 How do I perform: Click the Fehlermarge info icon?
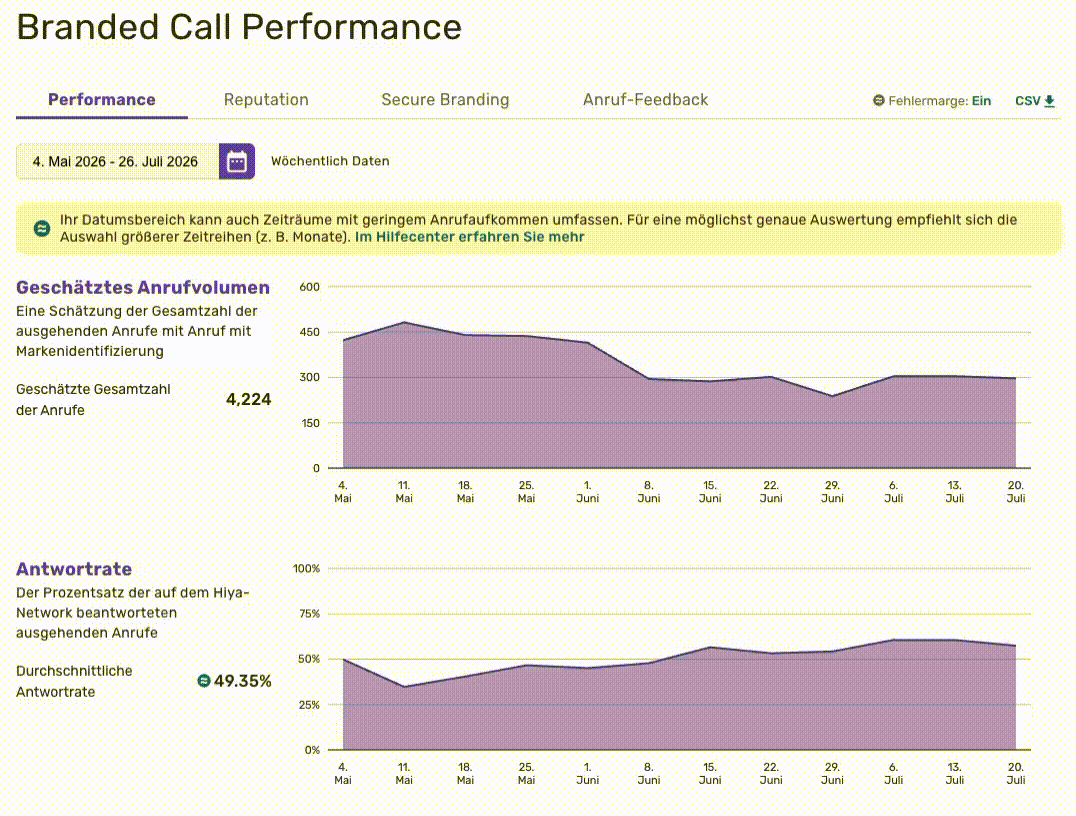tap(878, 101)
